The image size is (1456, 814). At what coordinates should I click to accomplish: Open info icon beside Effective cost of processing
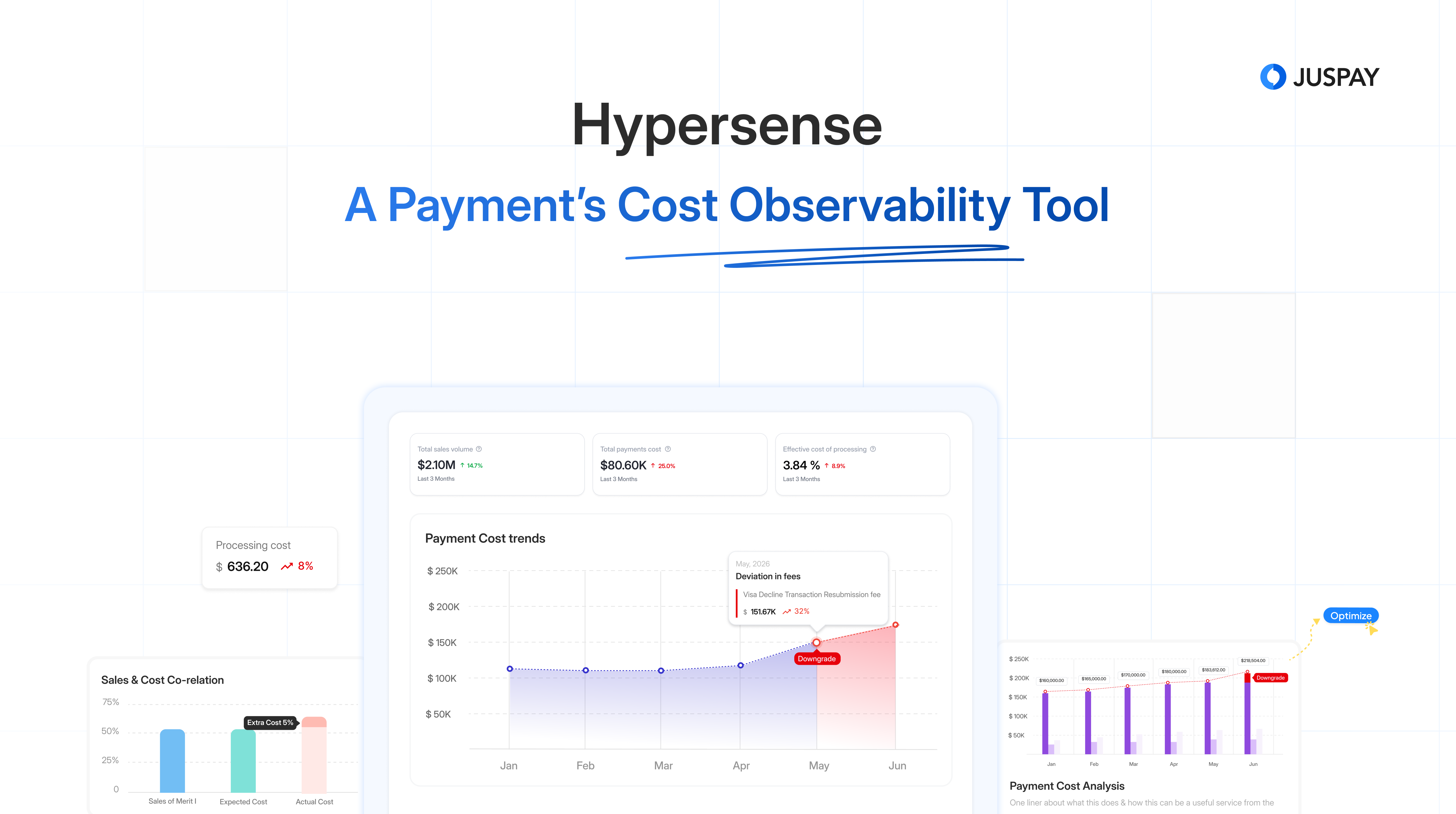873,449
